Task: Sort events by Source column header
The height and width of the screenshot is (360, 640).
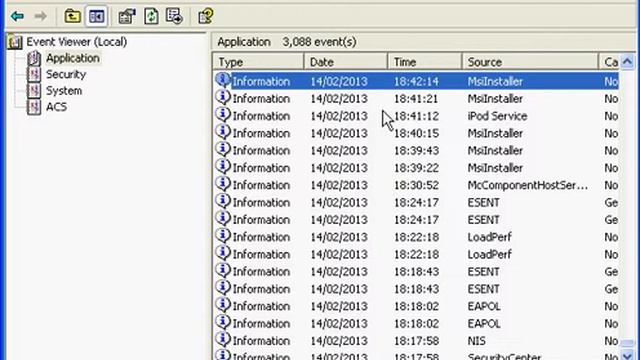Action: [530, 62]
